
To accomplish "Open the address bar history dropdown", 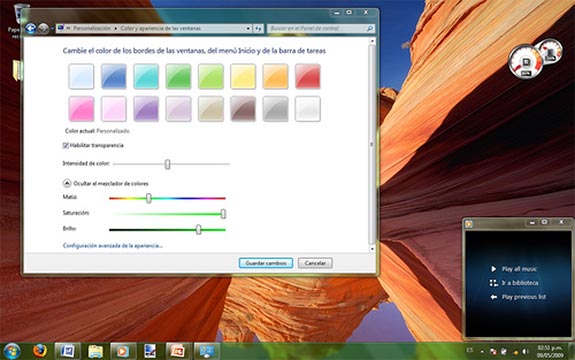I will pos(248,28).
